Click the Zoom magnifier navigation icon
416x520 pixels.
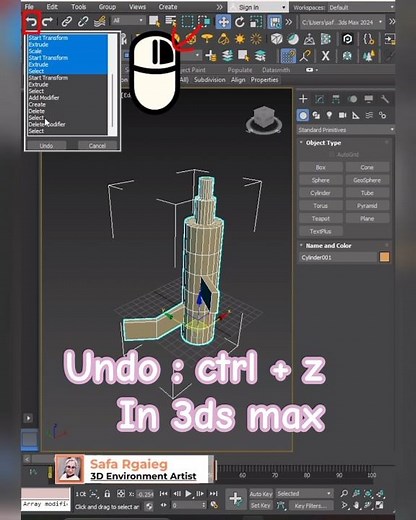(344, 493)
